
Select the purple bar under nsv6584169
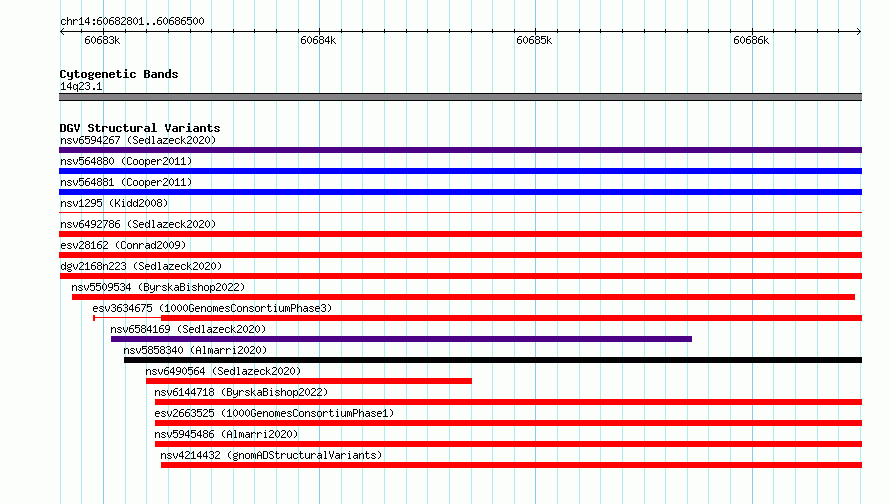(401, 339)
